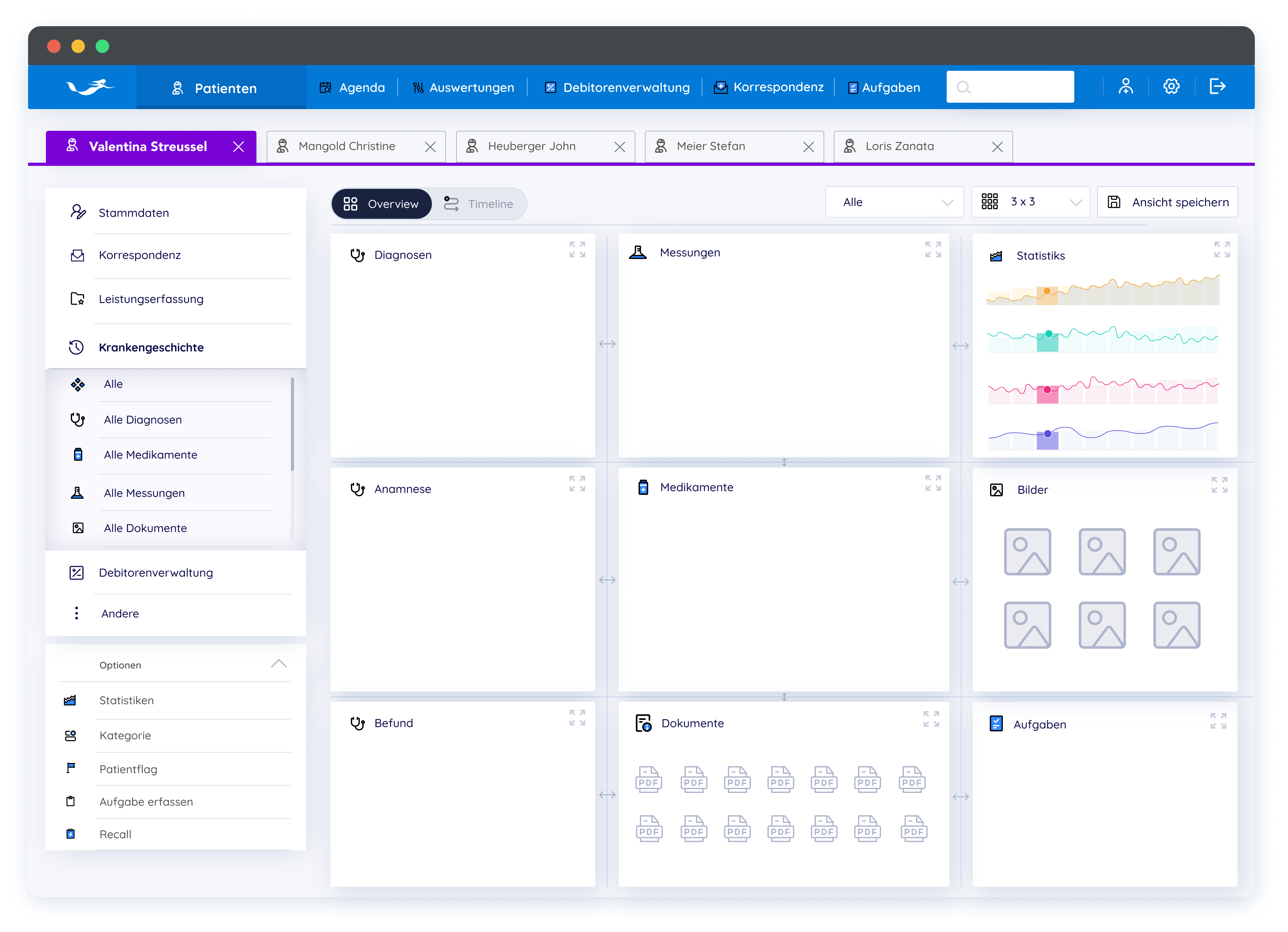Click the Leistungserfassung folder-star icon
The image size is (1288, 932).
point(77,299)
